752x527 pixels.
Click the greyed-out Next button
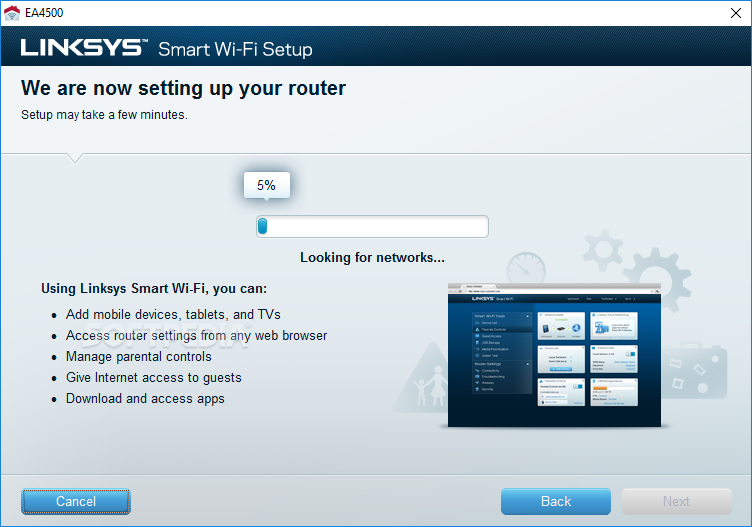(676, 502)
